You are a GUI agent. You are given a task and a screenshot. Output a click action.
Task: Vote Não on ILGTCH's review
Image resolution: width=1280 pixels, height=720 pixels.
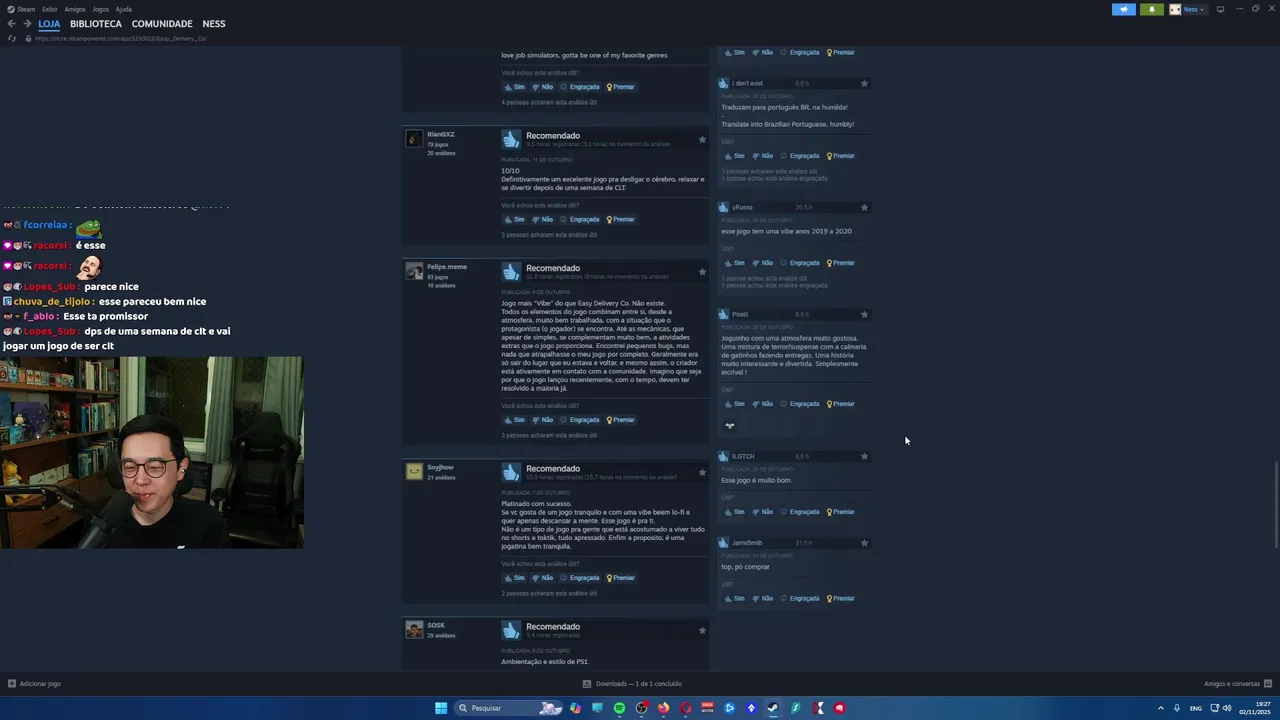tap(762, 512)
